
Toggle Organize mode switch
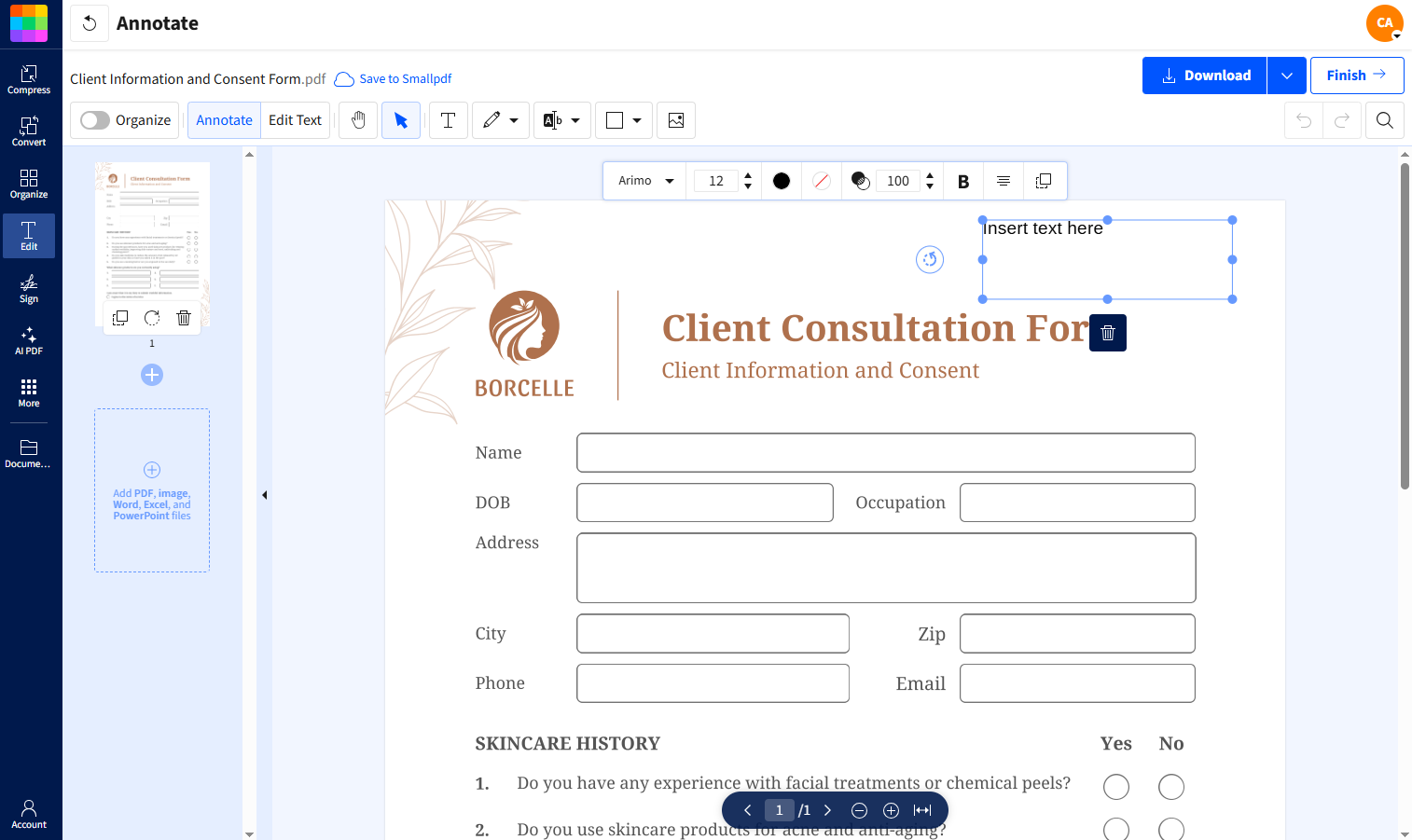pos(93,120)
